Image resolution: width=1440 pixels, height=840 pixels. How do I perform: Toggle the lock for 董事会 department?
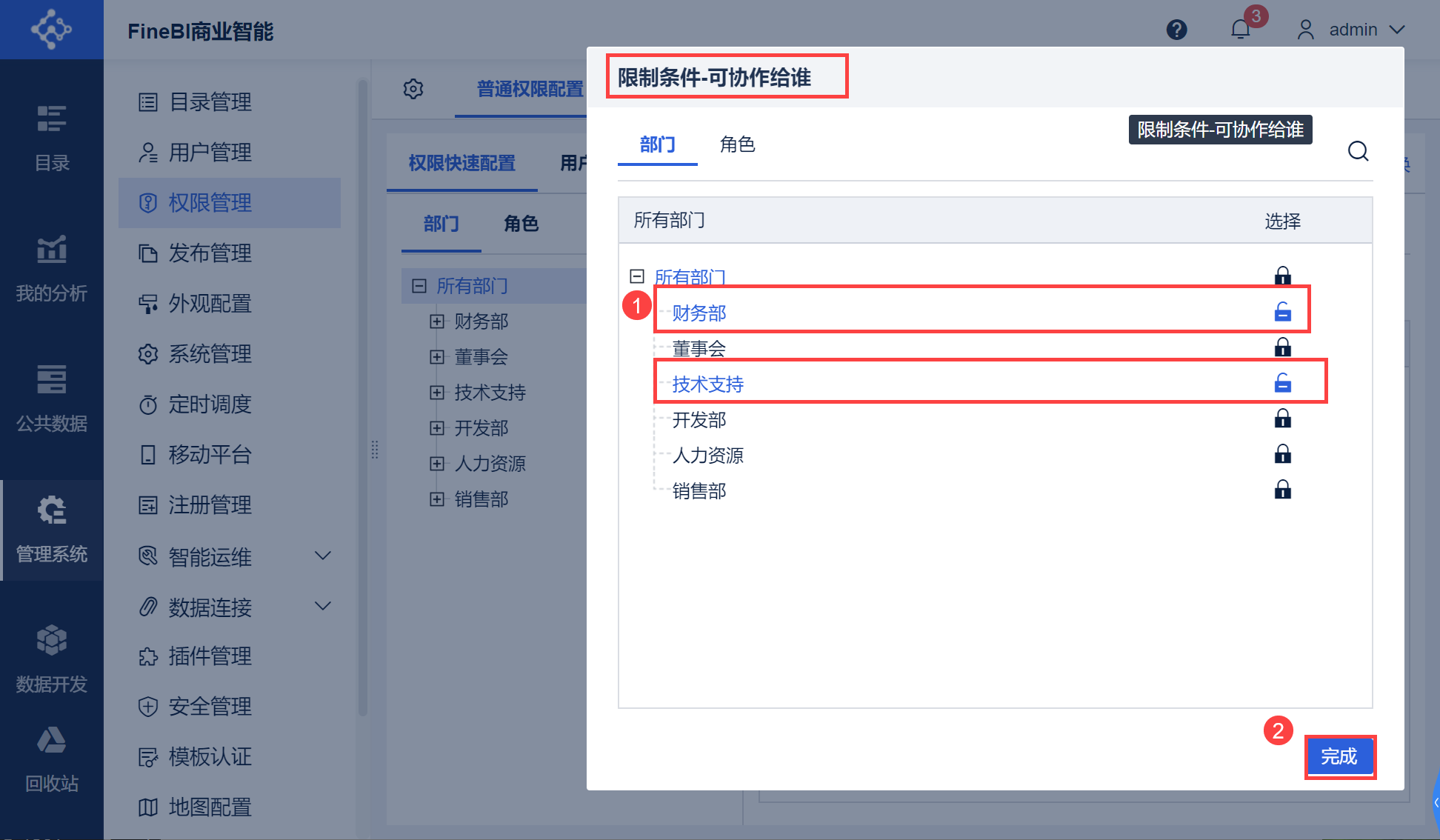1282,347
